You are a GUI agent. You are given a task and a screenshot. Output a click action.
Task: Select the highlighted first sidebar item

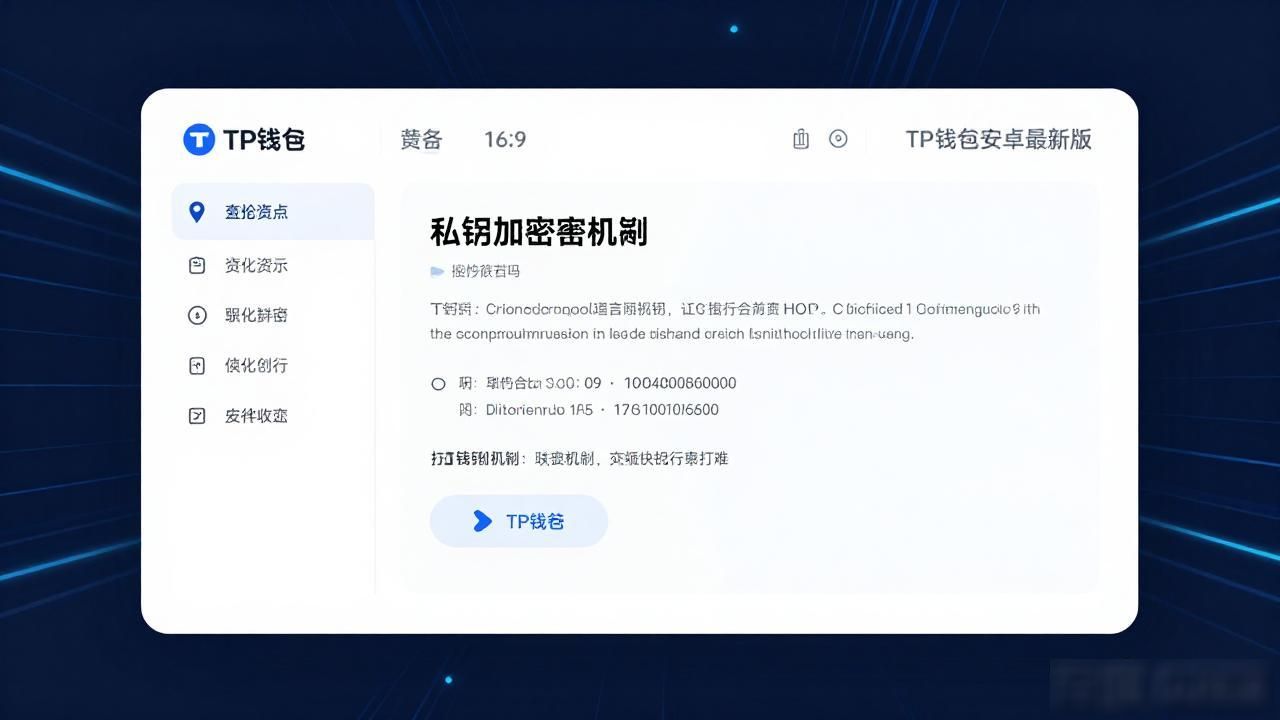coord(273,212)
